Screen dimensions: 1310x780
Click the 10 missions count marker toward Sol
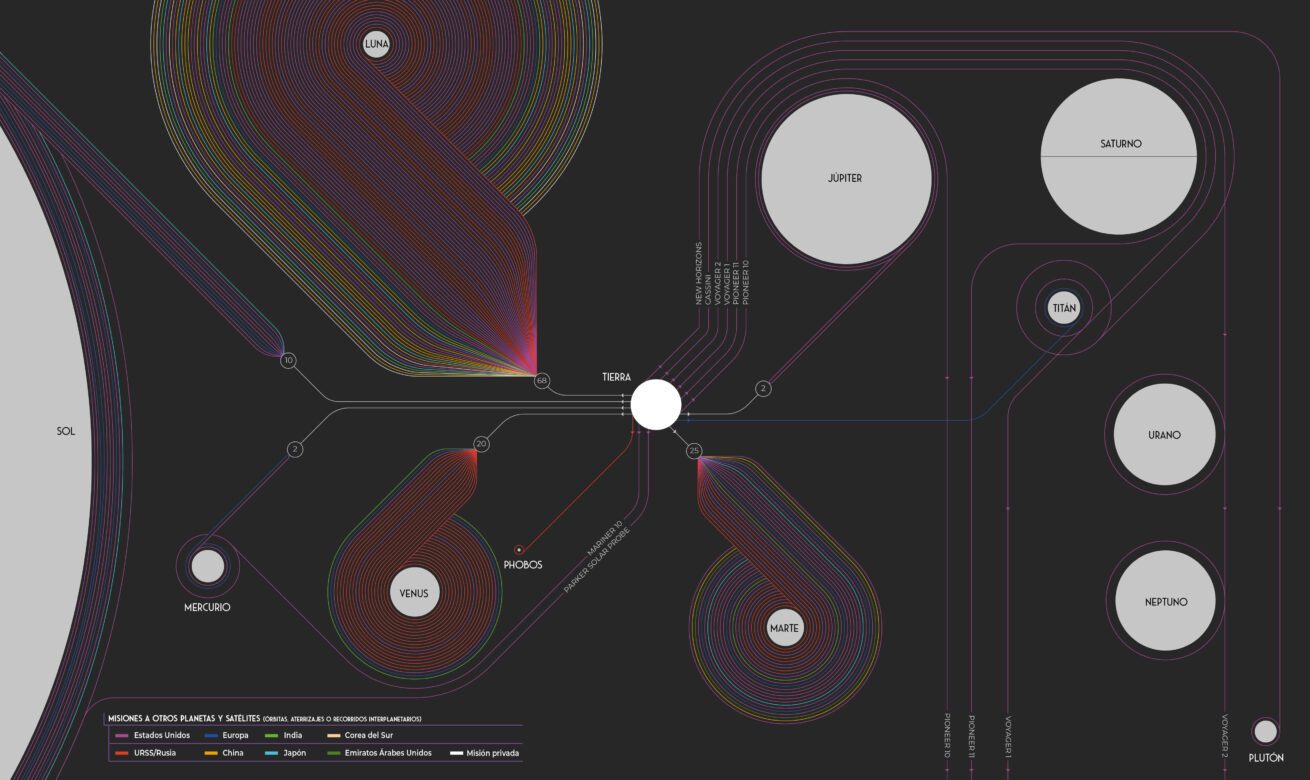pyautogui.click(x=288, y=360)
